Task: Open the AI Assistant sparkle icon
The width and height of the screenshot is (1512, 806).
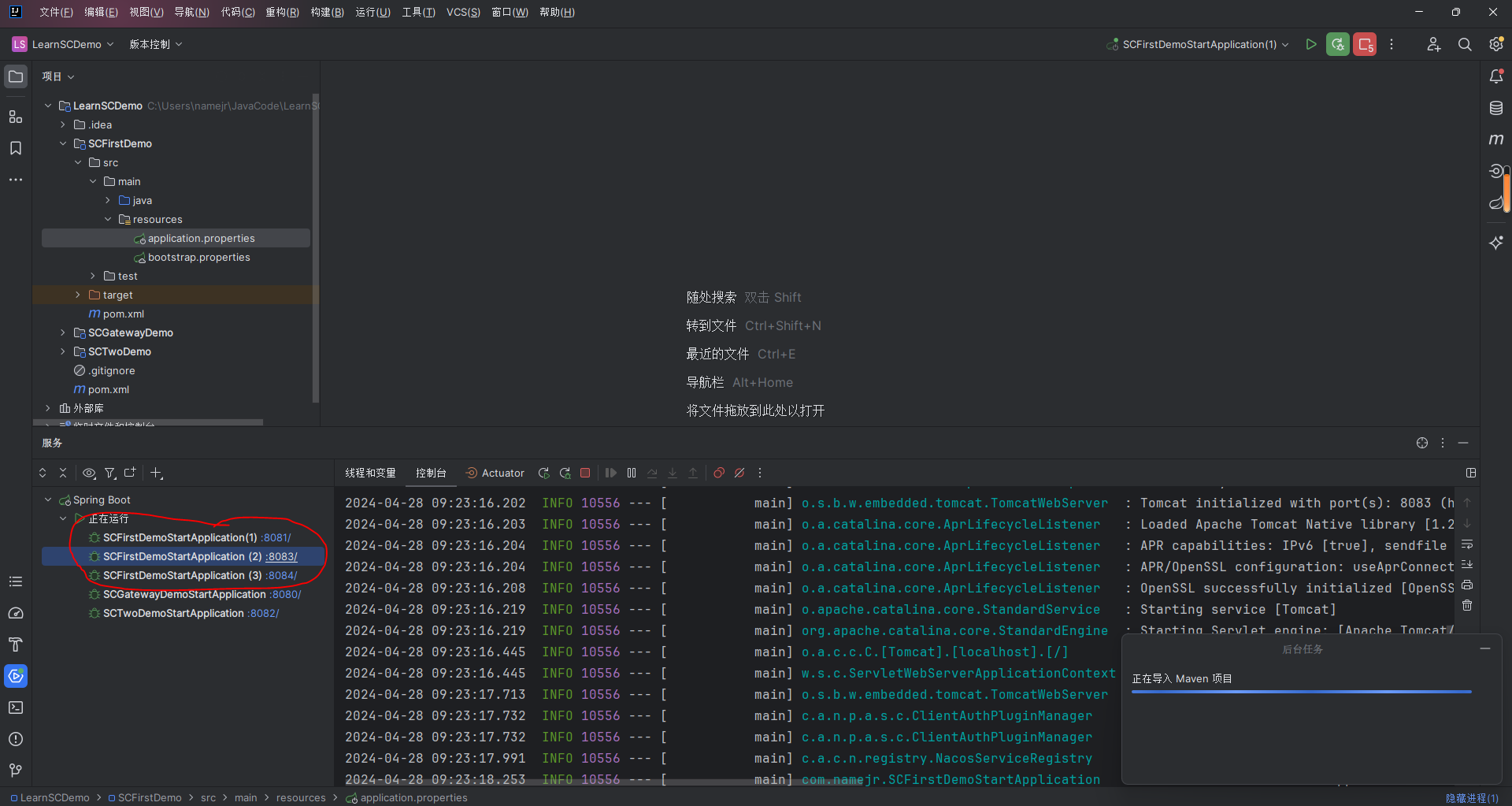Action: click(x=1496, y=243)
